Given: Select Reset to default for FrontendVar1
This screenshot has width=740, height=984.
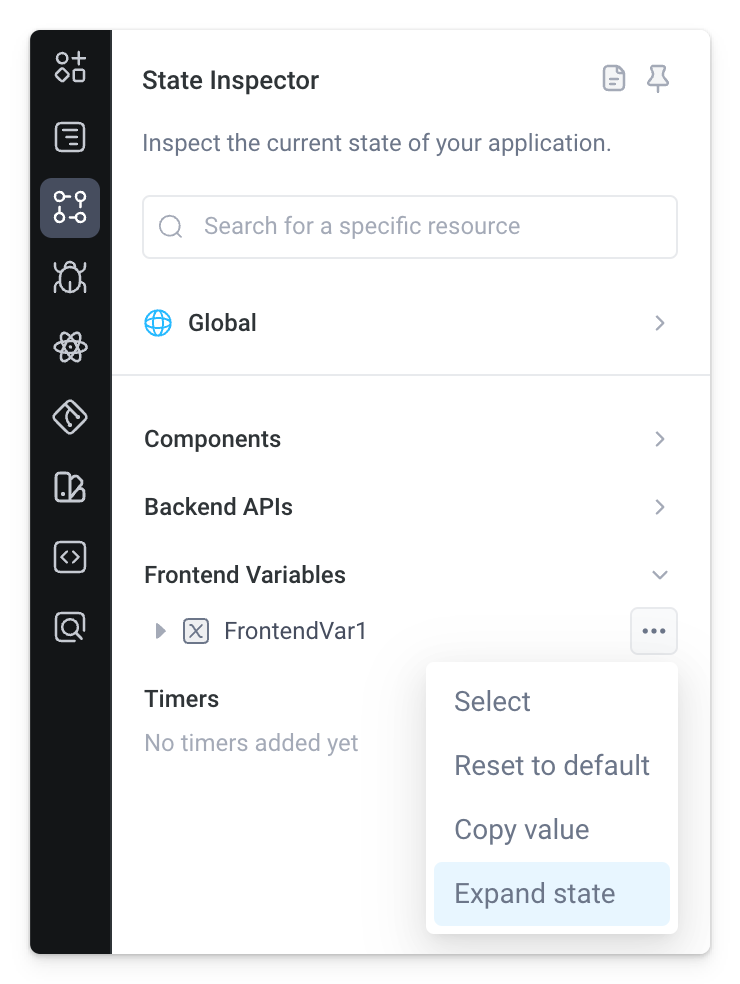Looking at the screenshot, I should 552,765.
